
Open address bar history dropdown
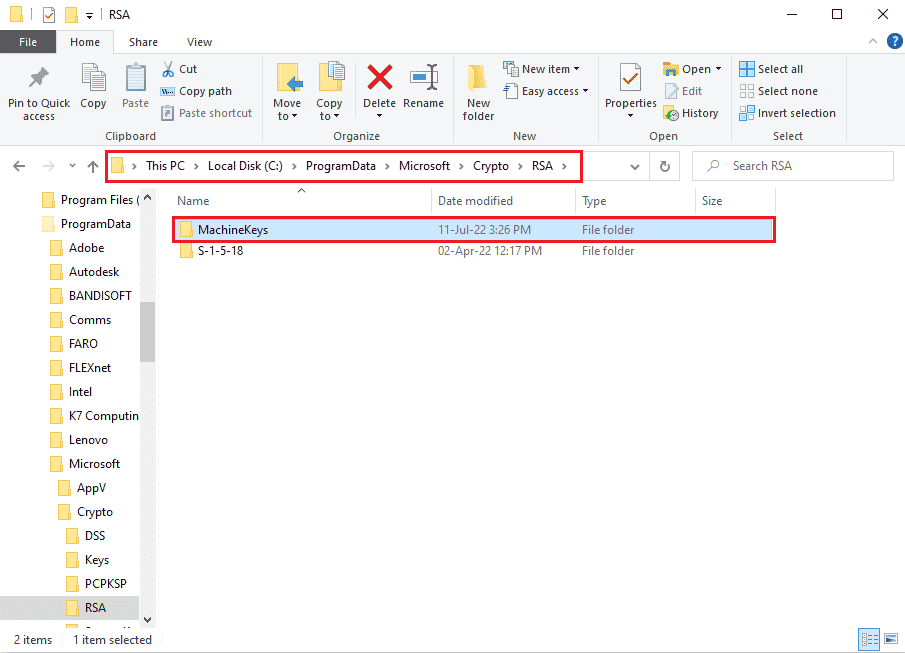tap(635, 167)
